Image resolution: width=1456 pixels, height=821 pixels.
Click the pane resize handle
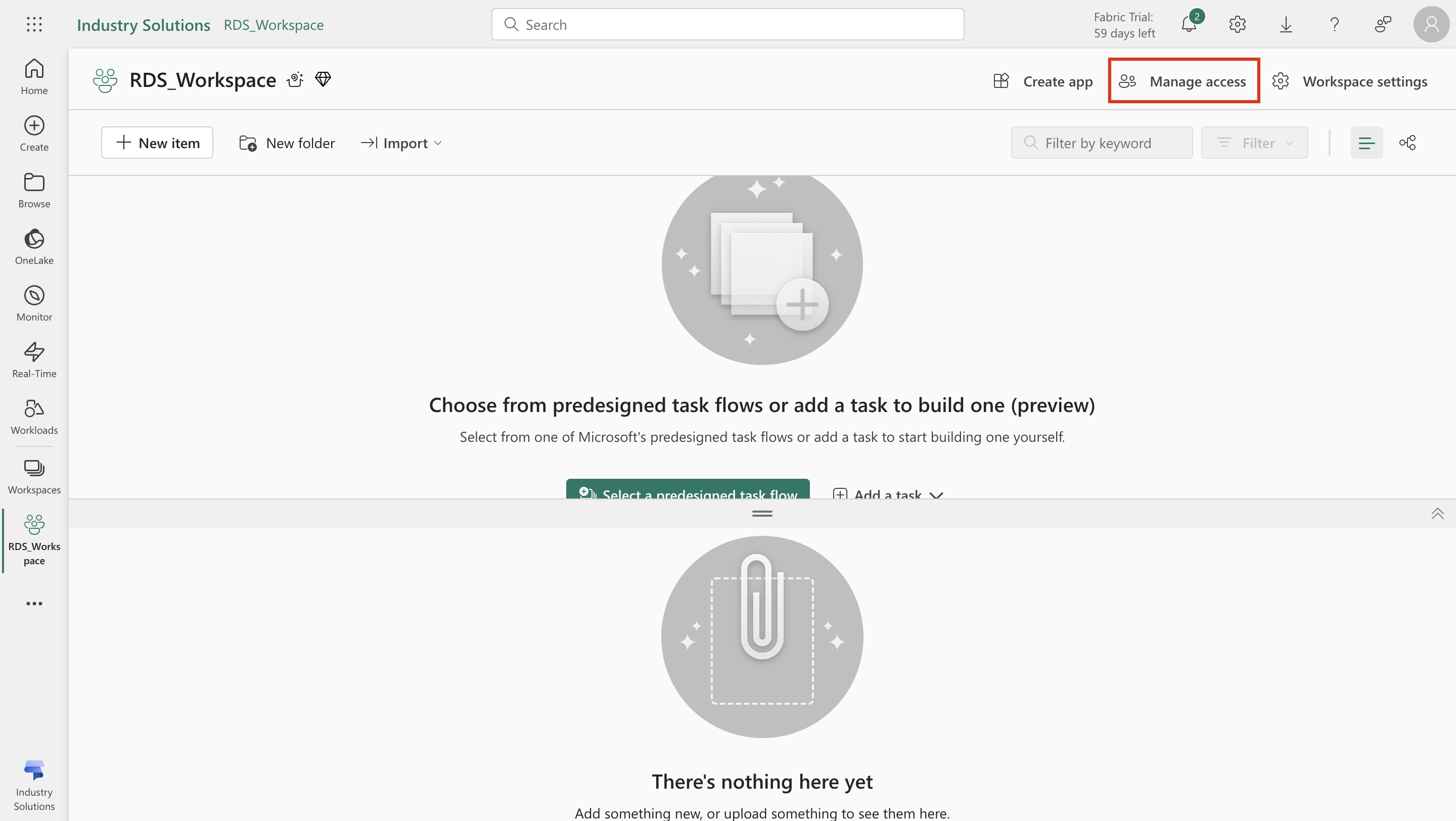tap(762, 513)
